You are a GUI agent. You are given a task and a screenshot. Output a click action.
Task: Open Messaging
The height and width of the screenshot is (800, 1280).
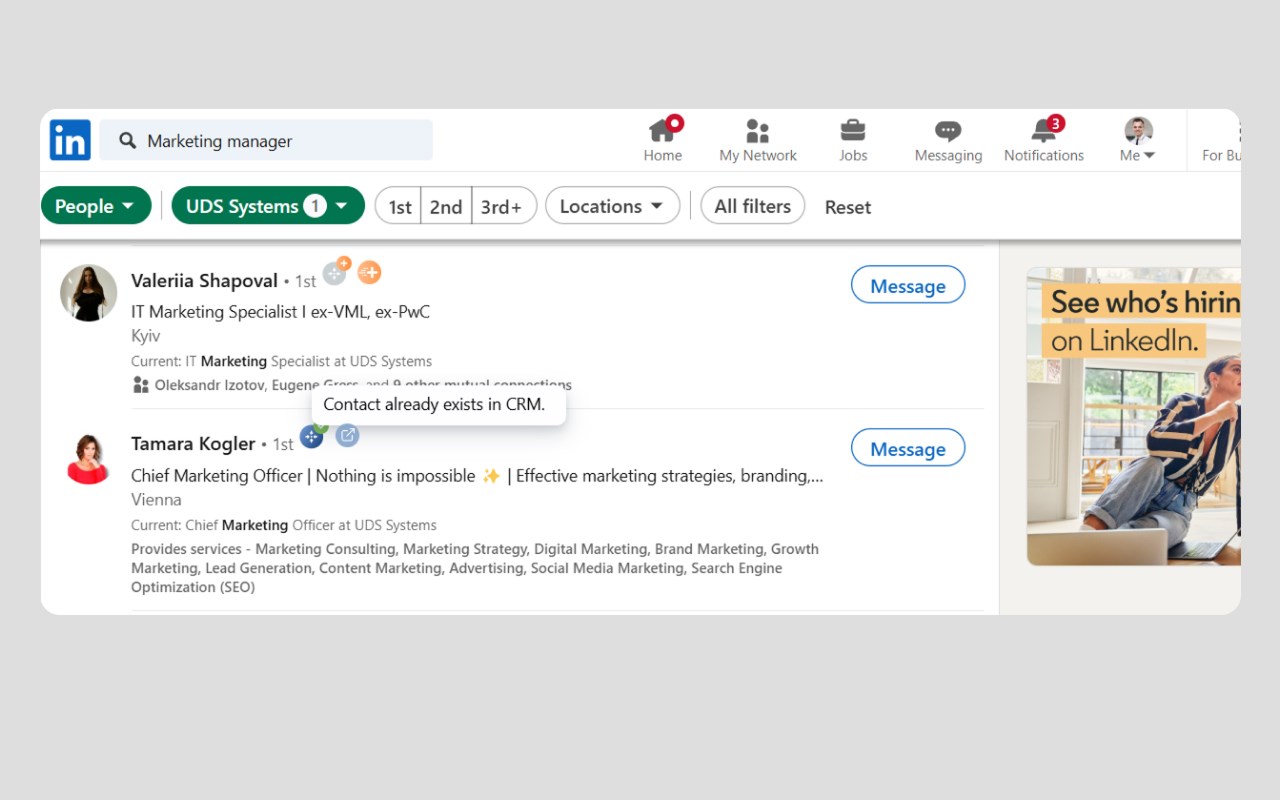pyautogui.click(x=948, y=140)
